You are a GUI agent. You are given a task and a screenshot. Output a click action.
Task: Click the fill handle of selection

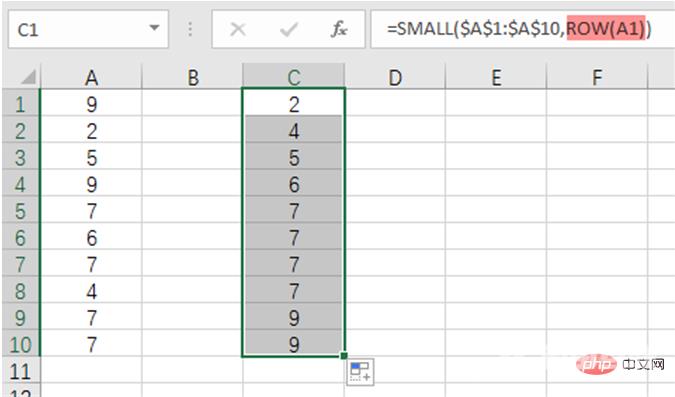(344, 356)
